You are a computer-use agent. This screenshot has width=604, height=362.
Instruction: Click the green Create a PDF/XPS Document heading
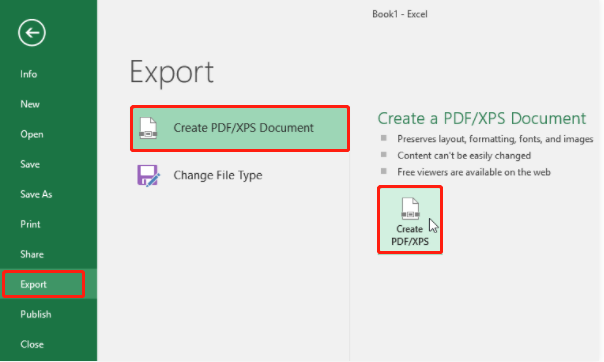click(482, 118)
